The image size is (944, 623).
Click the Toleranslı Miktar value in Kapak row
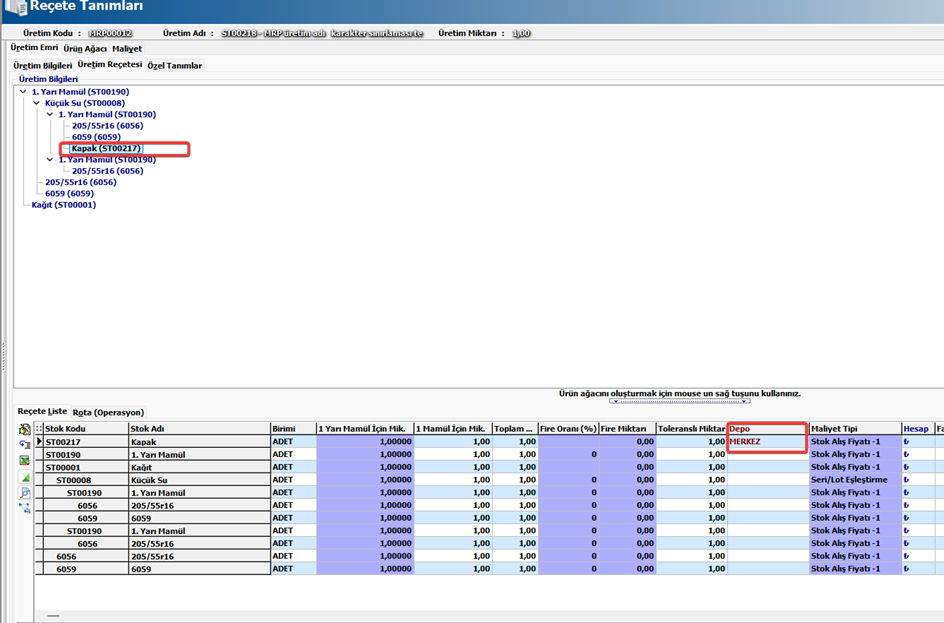[691, 442]
